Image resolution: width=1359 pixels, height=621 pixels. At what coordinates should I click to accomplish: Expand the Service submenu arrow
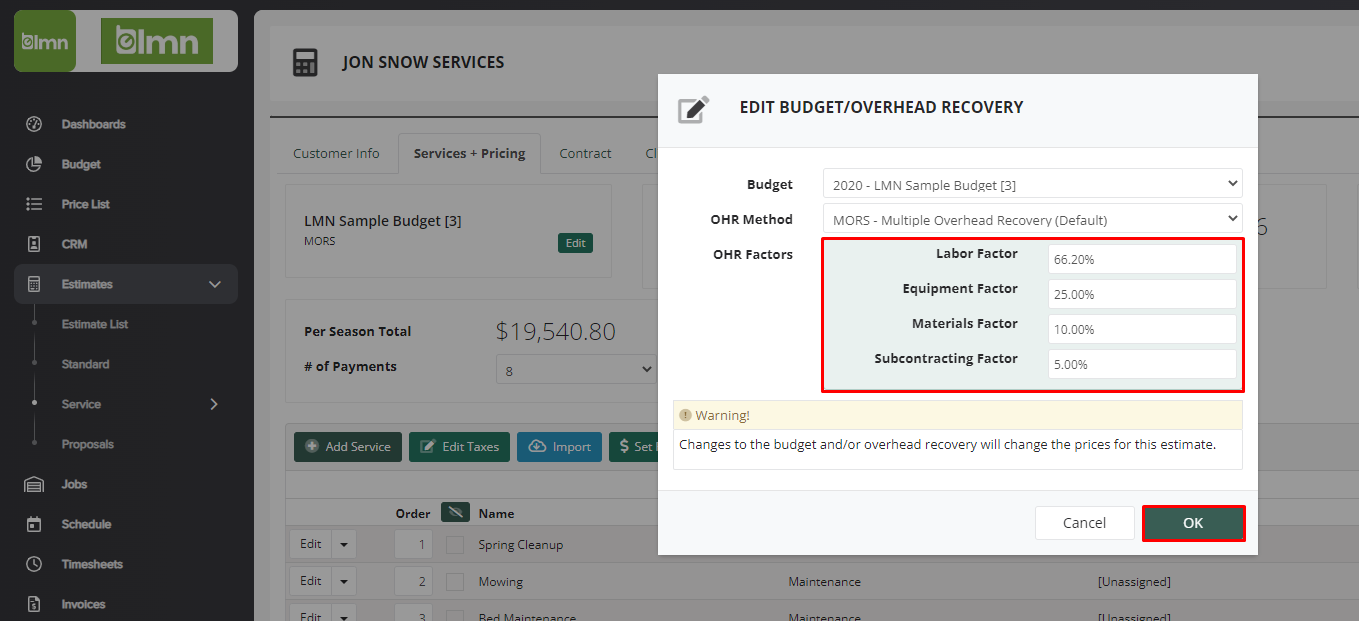click(x=214, y=404)
